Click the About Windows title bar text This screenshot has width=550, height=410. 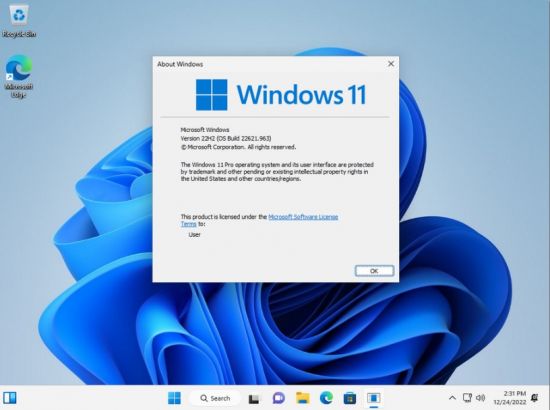coord(180,64)
